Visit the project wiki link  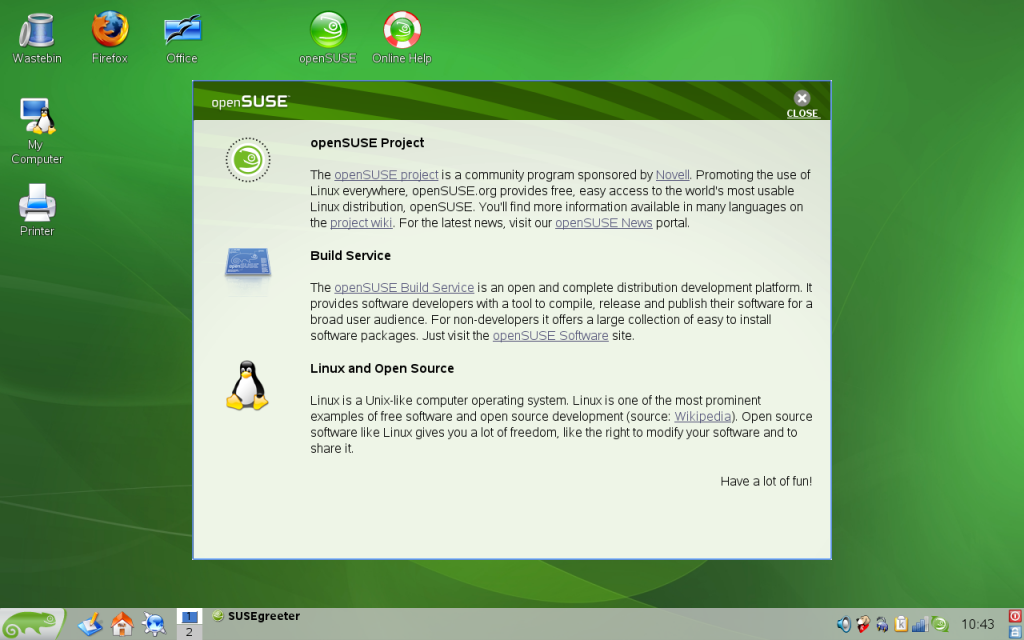point(361,223)
